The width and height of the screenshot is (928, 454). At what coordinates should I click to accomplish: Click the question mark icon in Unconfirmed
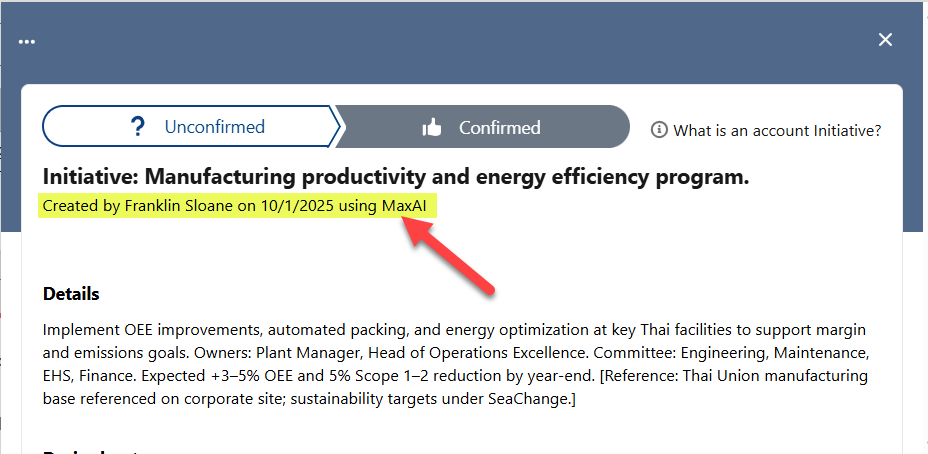[139, 127]
